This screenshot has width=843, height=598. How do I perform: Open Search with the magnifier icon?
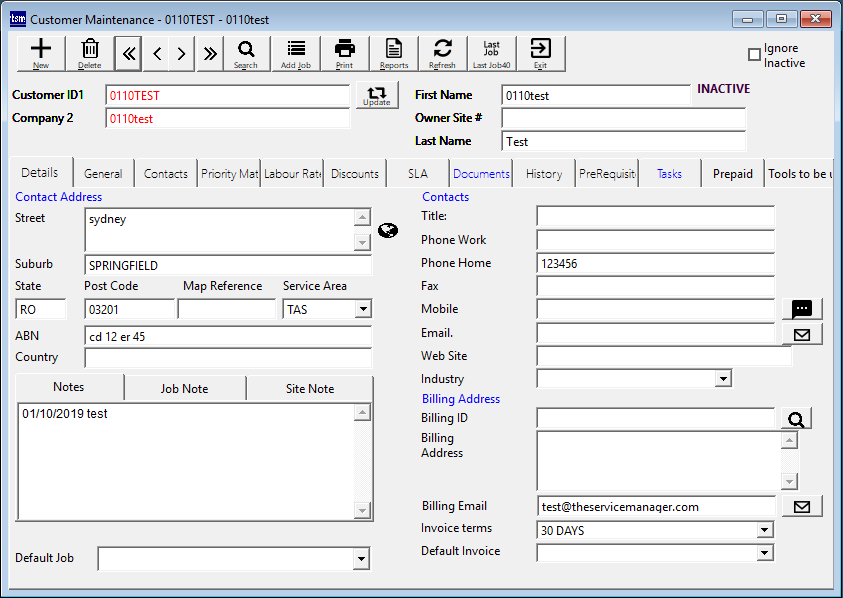click(x=246, y=53)
